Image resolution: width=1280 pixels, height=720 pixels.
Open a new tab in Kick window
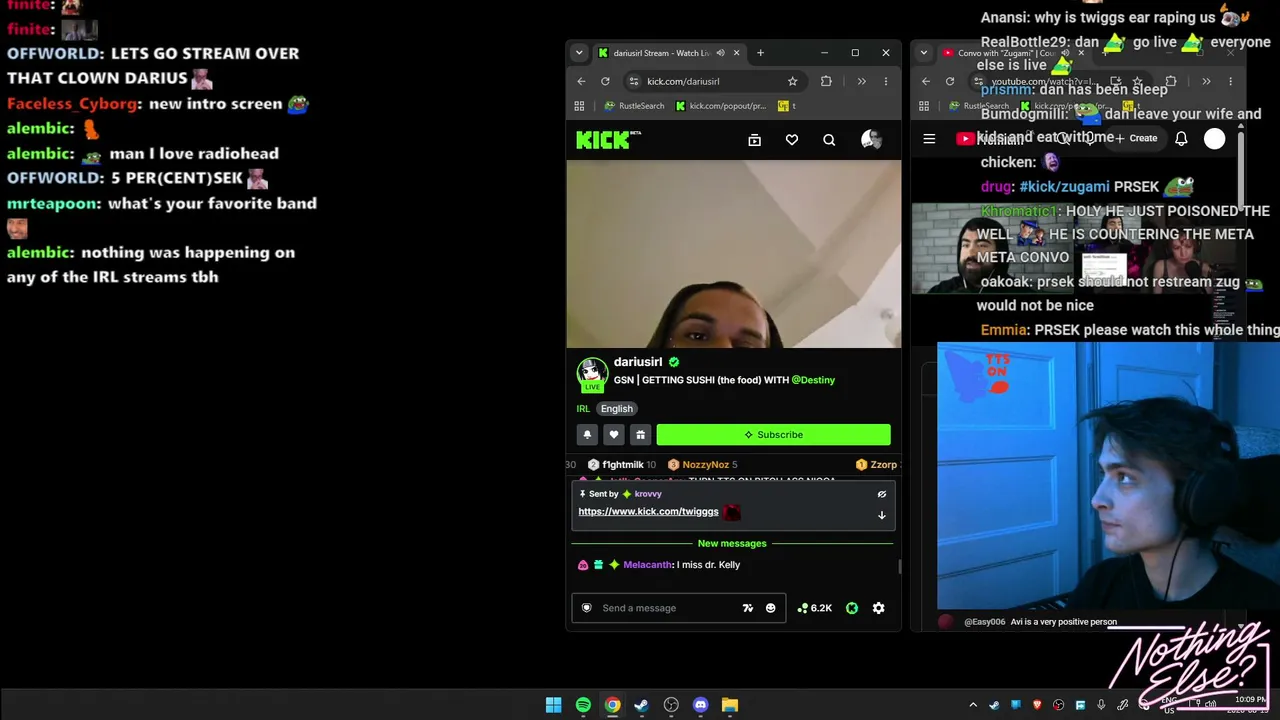click(760, 53)
